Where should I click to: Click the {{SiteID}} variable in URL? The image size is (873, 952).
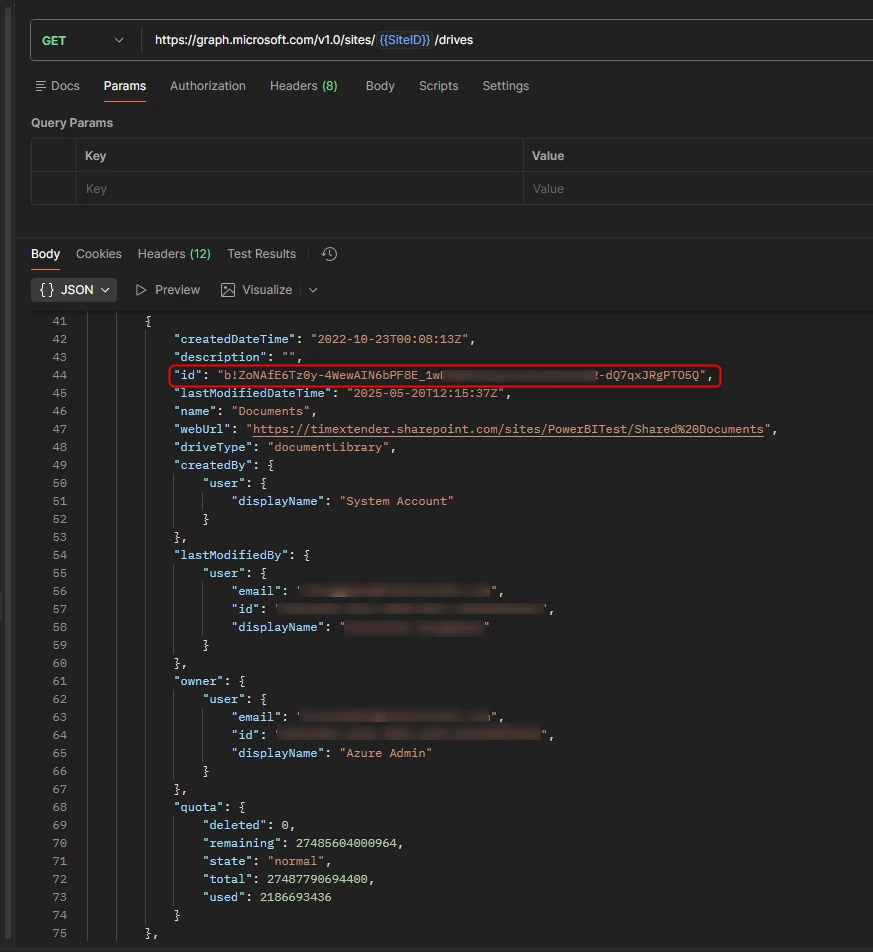pos(405,40)
